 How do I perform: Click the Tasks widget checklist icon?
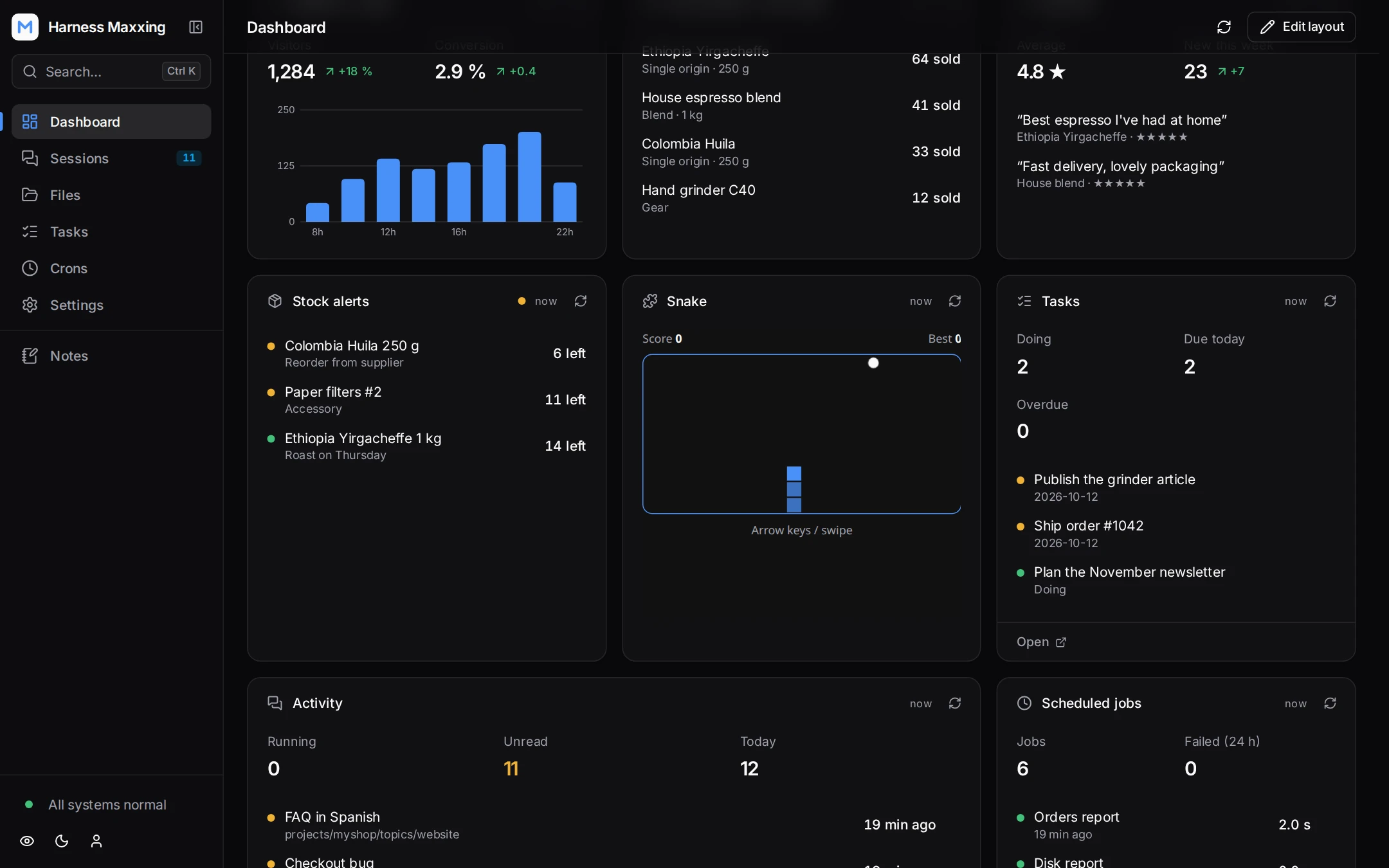[x=1024, y=301]
